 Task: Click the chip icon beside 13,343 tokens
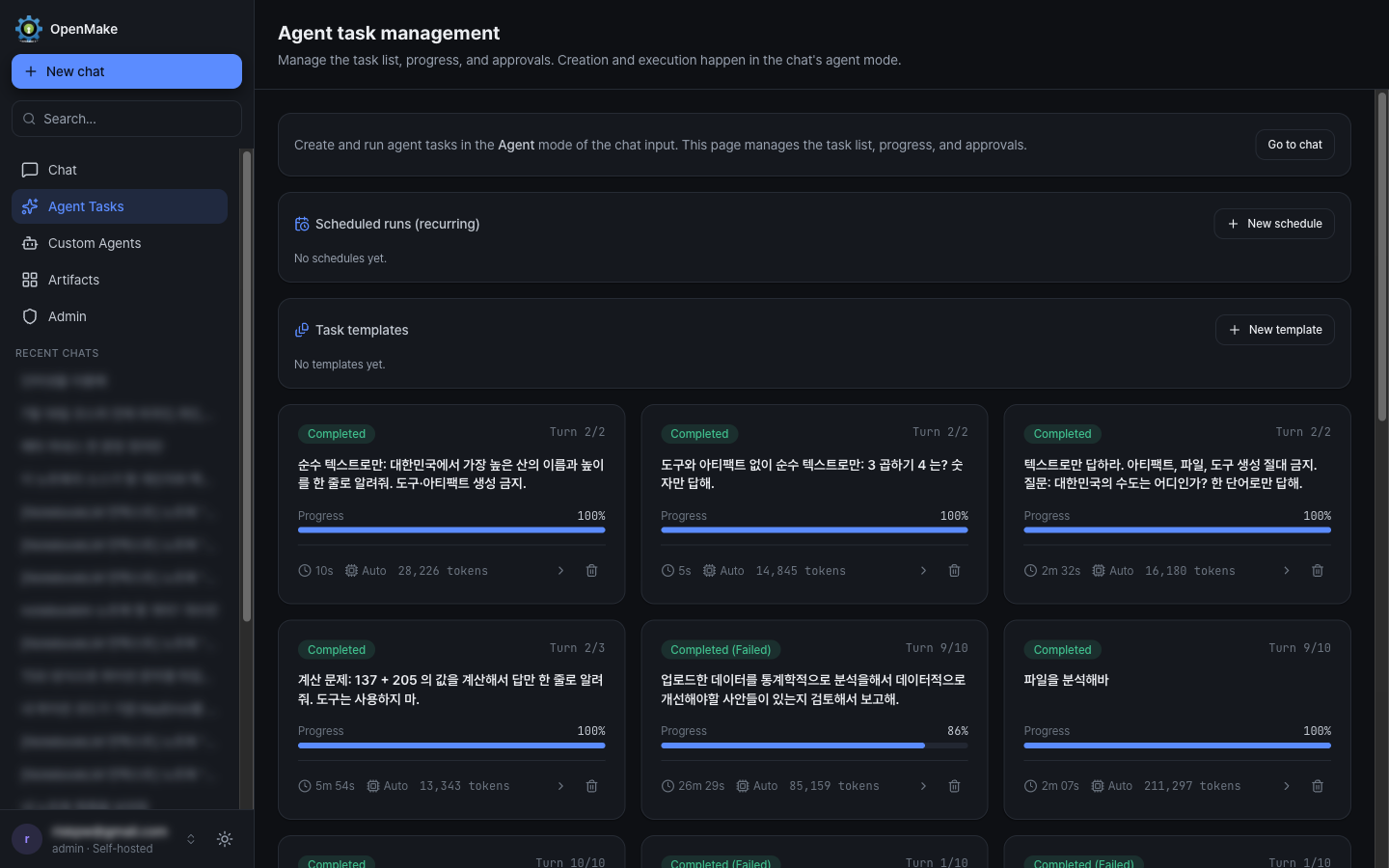point(373,786)
